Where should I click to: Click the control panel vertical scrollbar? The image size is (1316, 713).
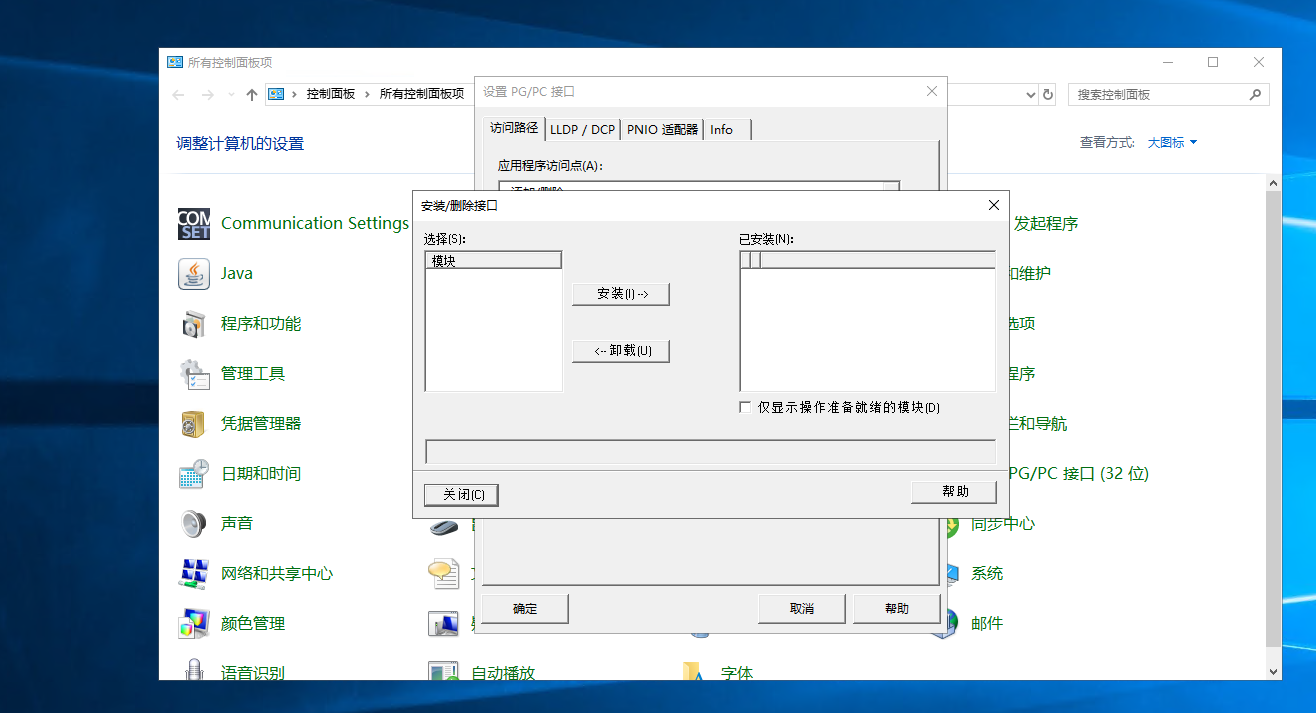(x=1273, y=420)
